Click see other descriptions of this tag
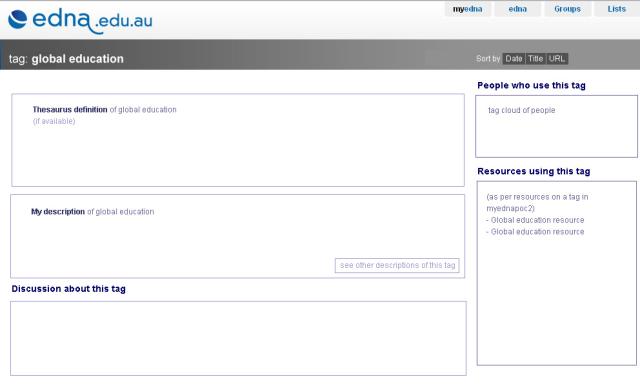This screenshot has width=640, height=390. pos(397,265)
